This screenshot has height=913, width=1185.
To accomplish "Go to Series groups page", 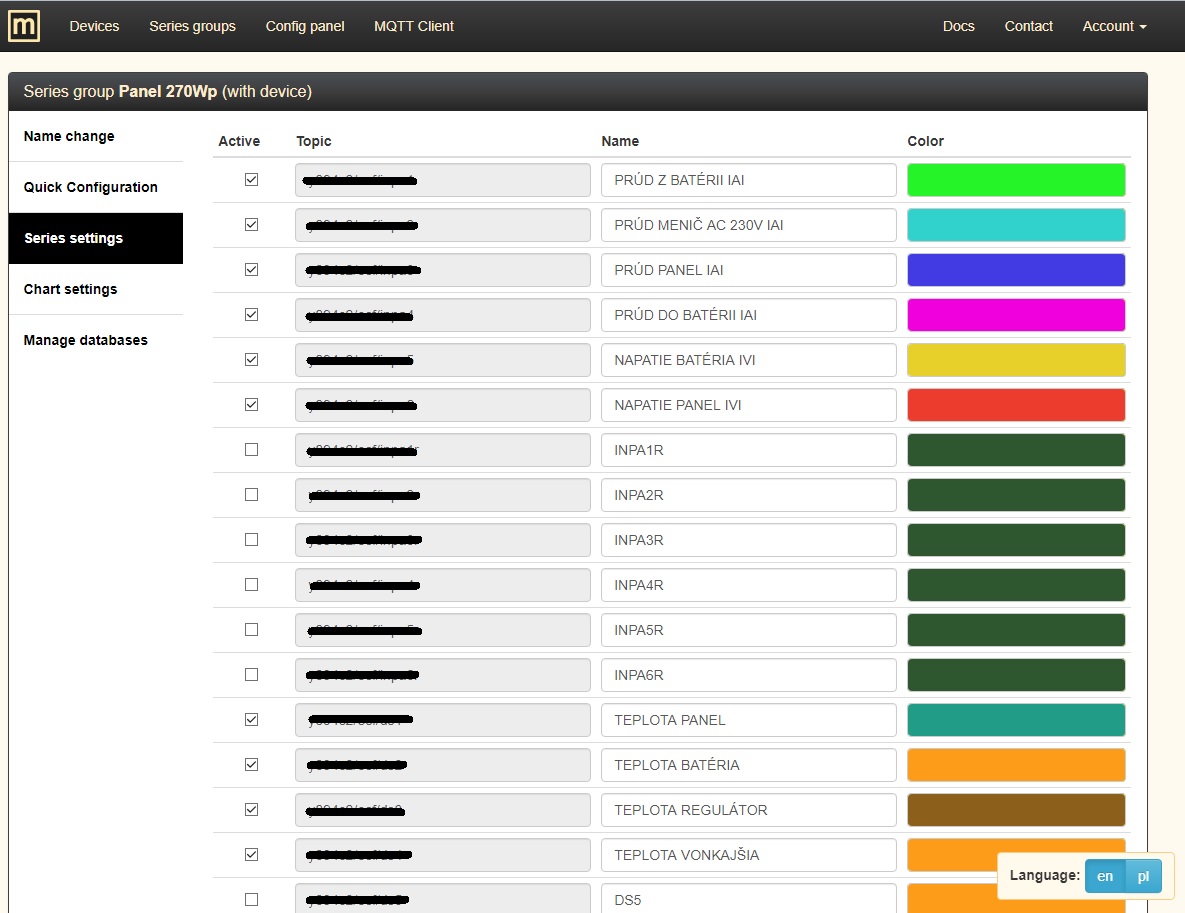I will (x=192, y=26).
